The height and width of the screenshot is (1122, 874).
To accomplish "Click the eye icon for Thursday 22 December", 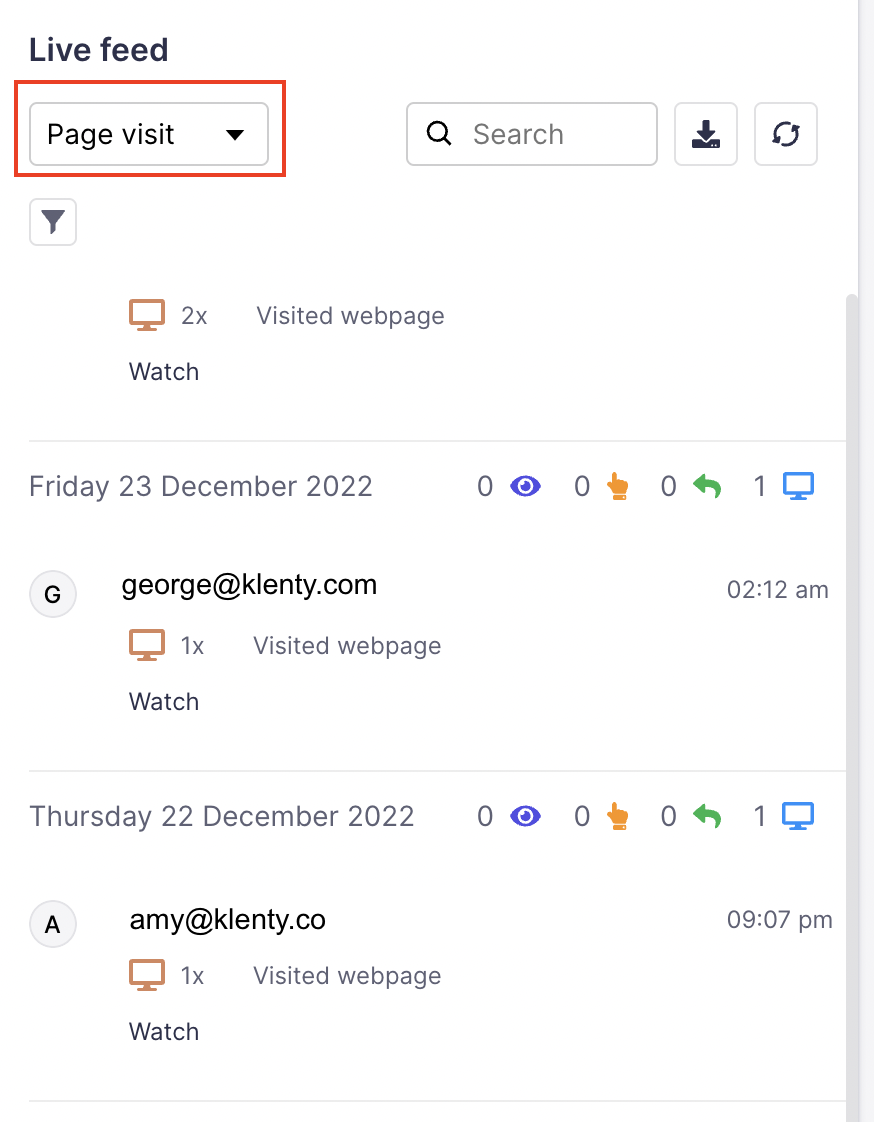I will coord(525,817).
